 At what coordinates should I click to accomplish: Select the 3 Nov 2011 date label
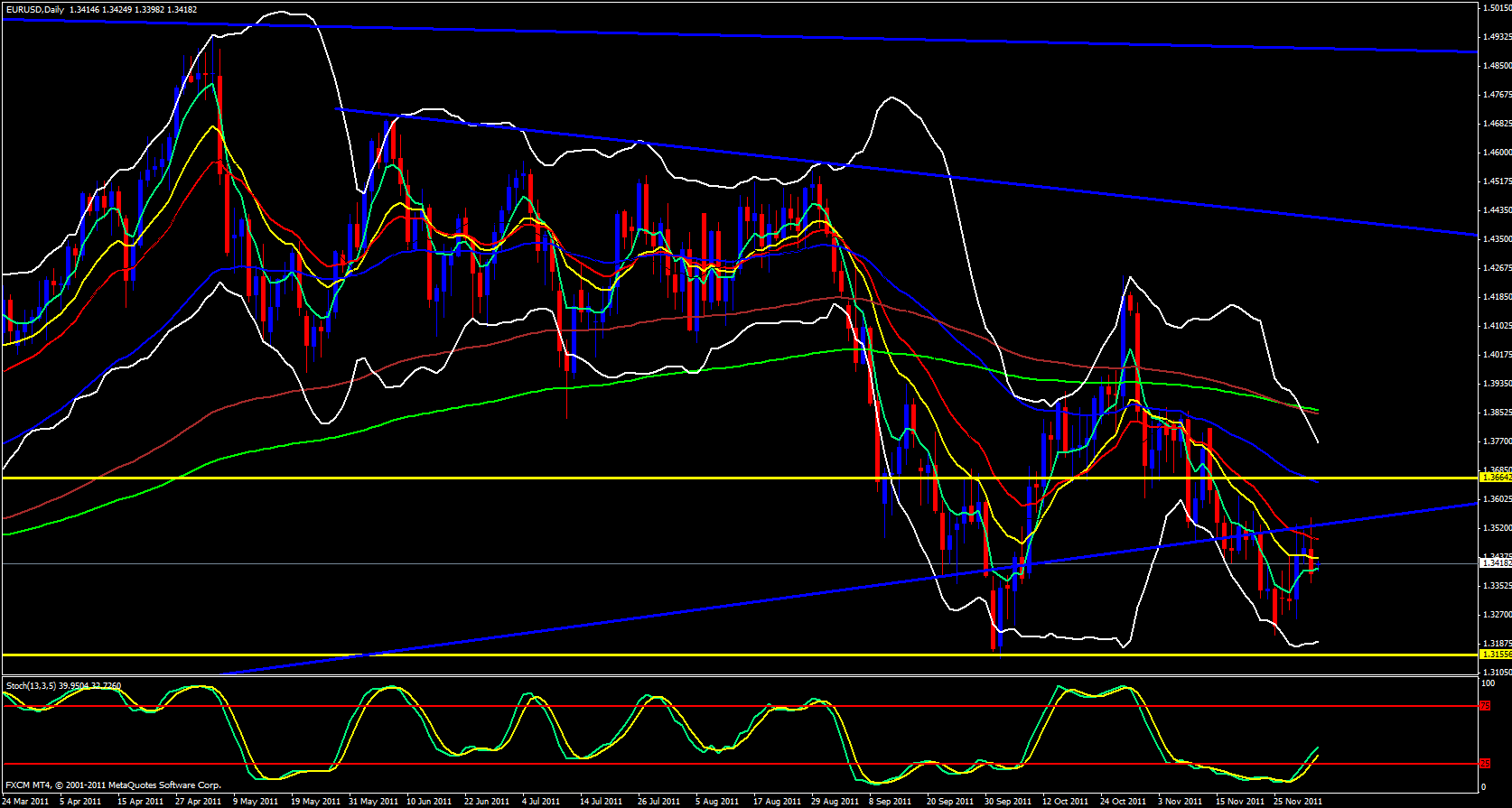[x=1180, y=801]
